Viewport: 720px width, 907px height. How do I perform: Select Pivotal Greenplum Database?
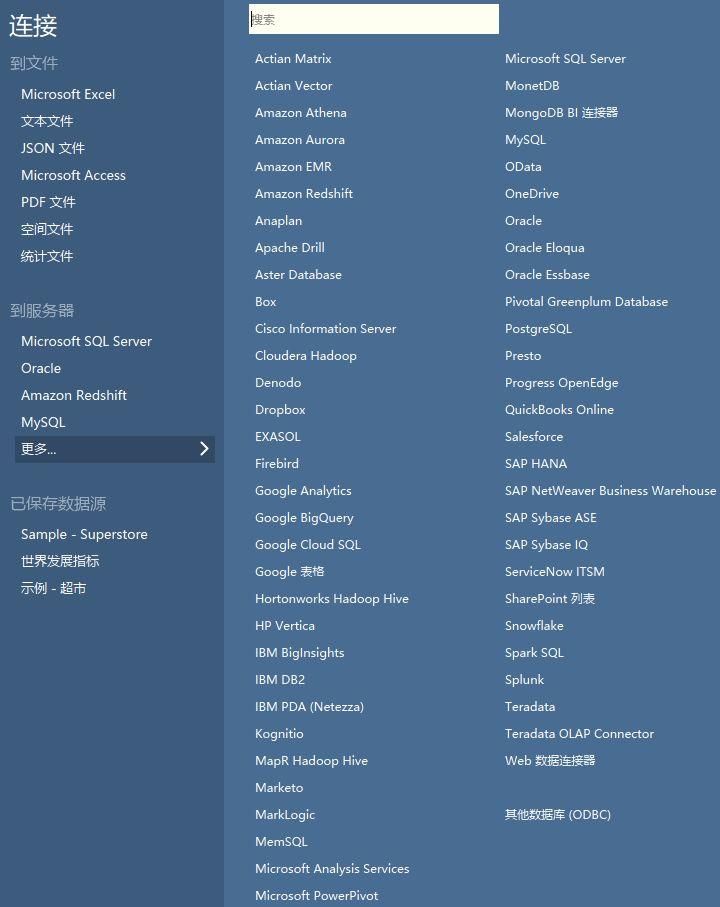(586, 301)
